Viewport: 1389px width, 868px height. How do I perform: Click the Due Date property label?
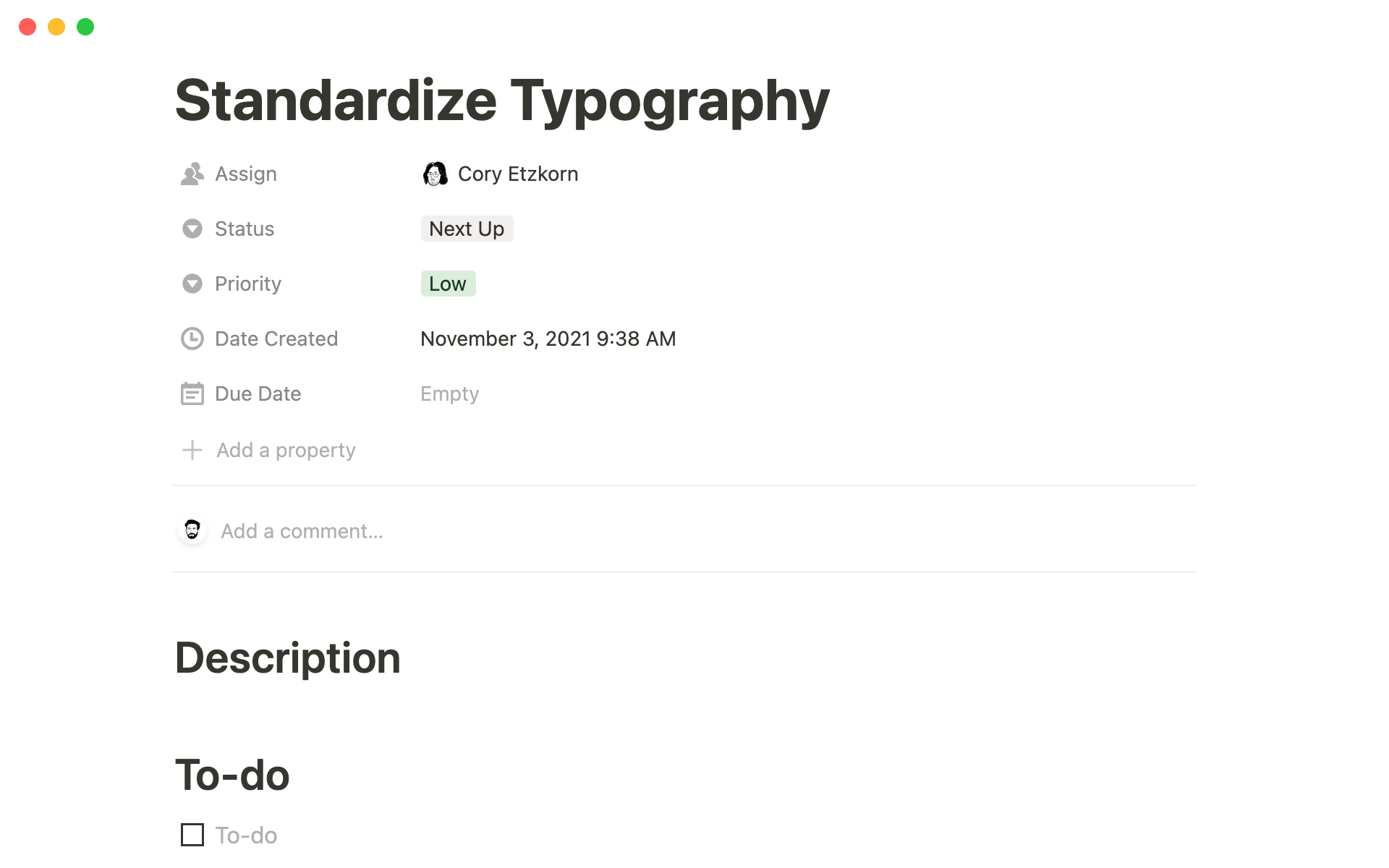click(x=258, y=394)
